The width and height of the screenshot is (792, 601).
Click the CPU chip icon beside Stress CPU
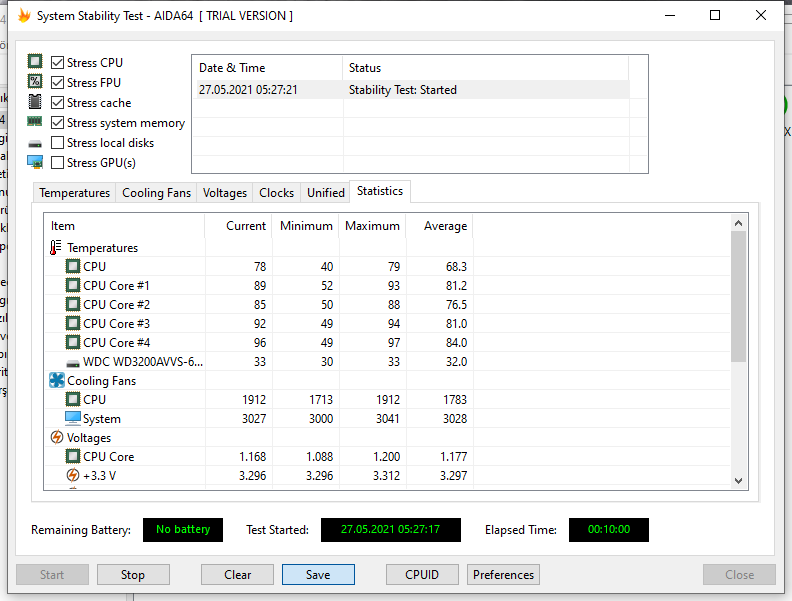tap(35, 62)
